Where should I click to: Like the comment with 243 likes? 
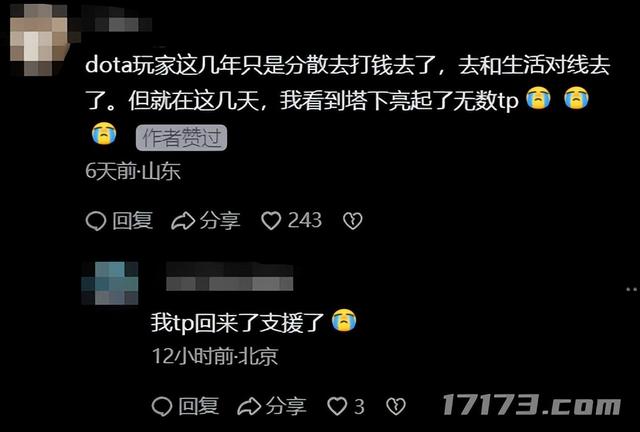[x=271, y=221]
